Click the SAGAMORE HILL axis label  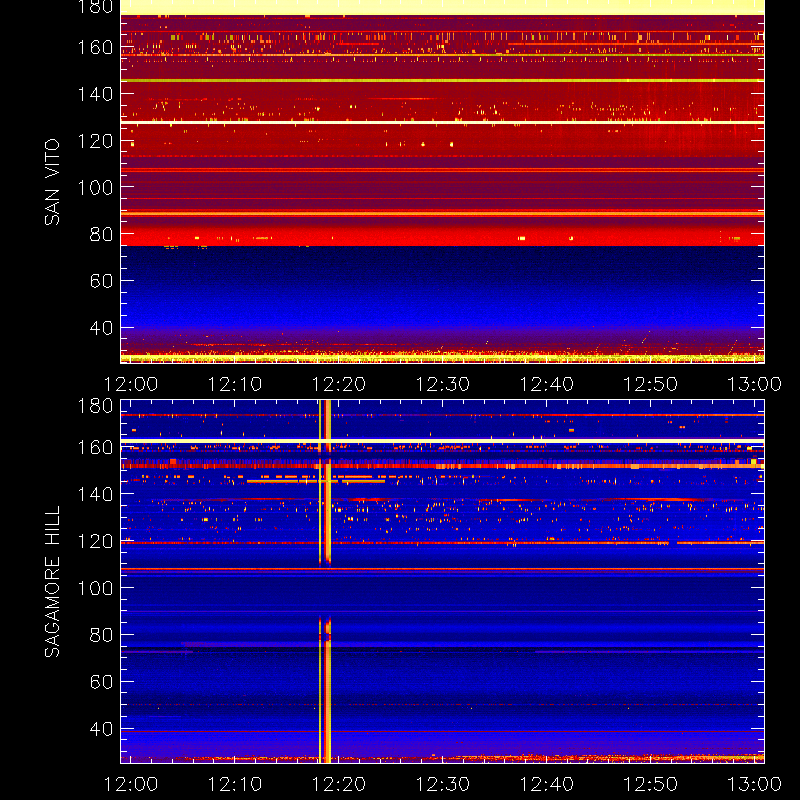(x=53, y=582)
